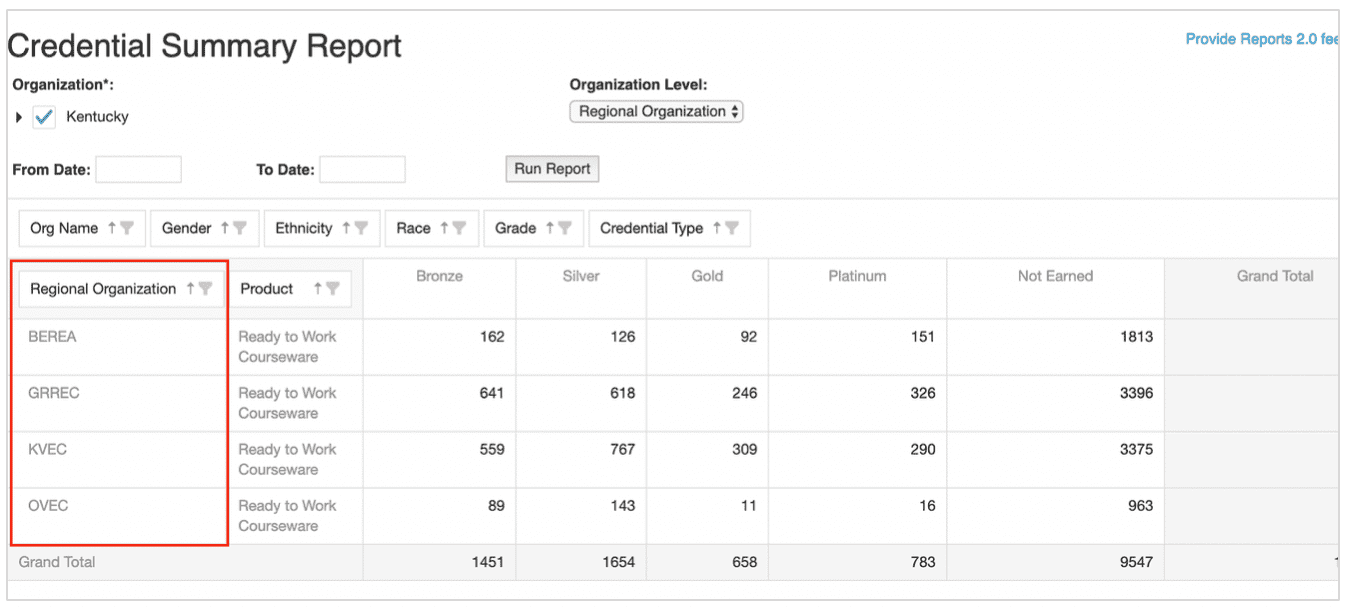This screenshot has width=1348, height=610.
Task: Select the Platinum column header
Action: [857, 276]
